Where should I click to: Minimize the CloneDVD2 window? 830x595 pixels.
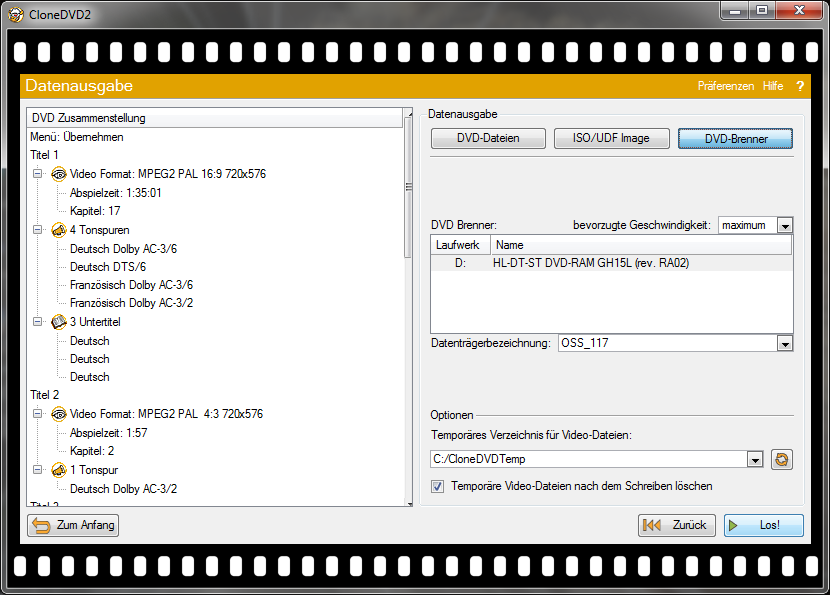pyautogui.click(x=735, y=11)
